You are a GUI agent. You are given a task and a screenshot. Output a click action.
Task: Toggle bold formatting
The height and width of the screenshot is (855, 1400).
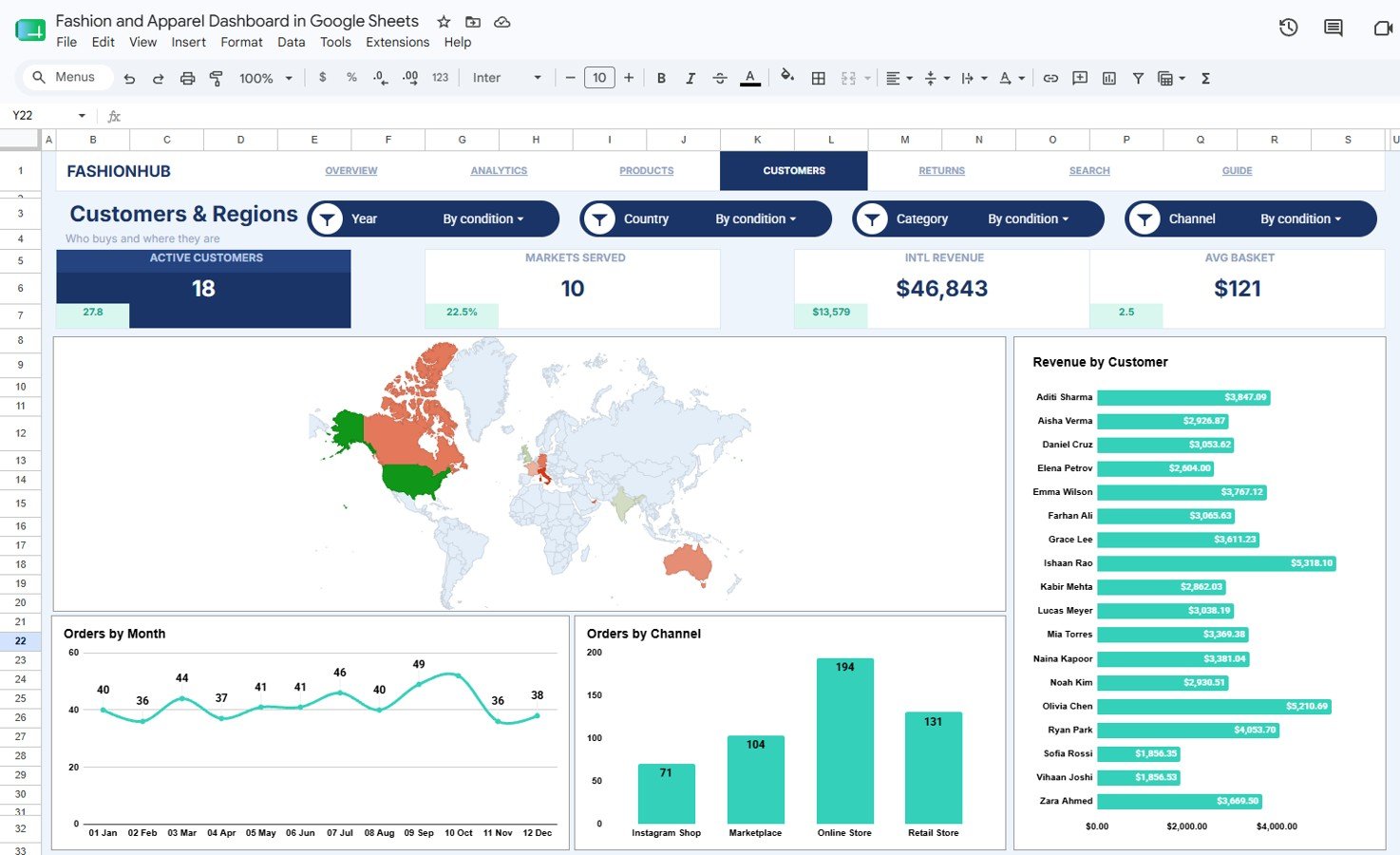(662, 79)
